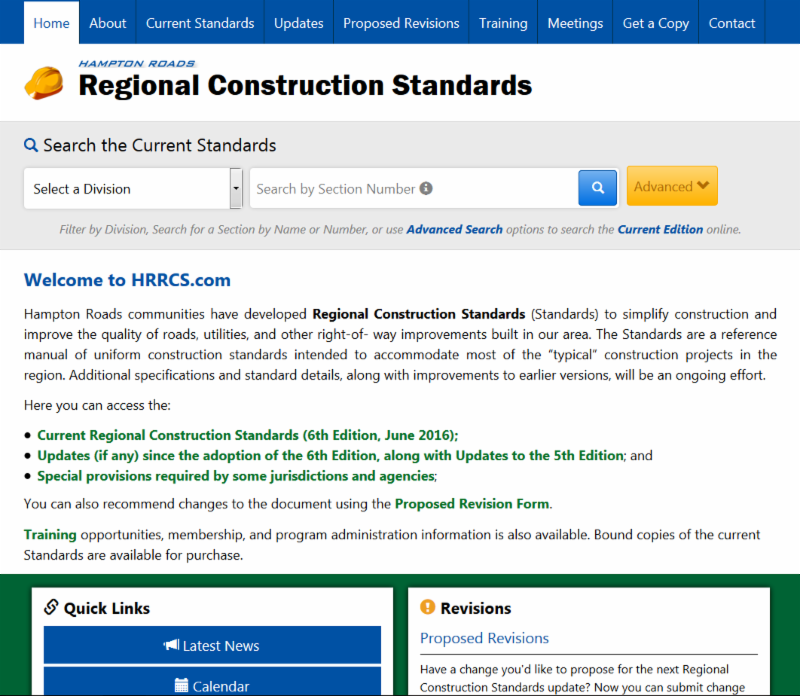The width and height of the screenshot is (800, 696).
Task: Click the megaphone icon on Latest News
Action: [x=171, y=646]
